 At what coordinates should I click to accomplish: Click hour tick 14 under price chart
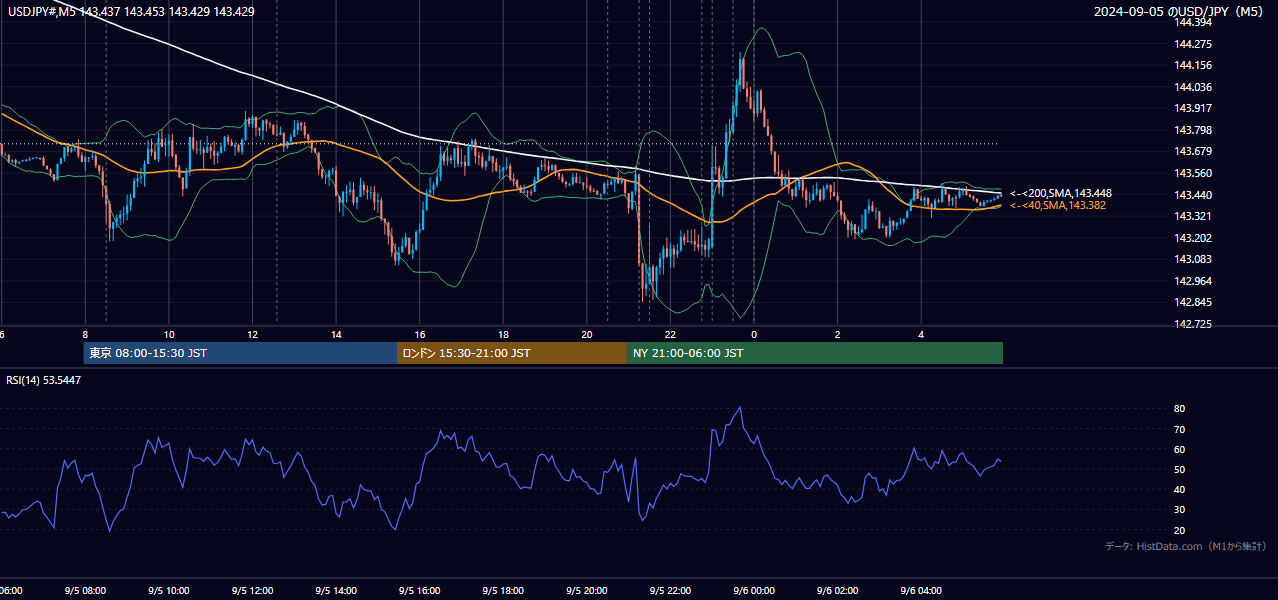click(337, 334)
